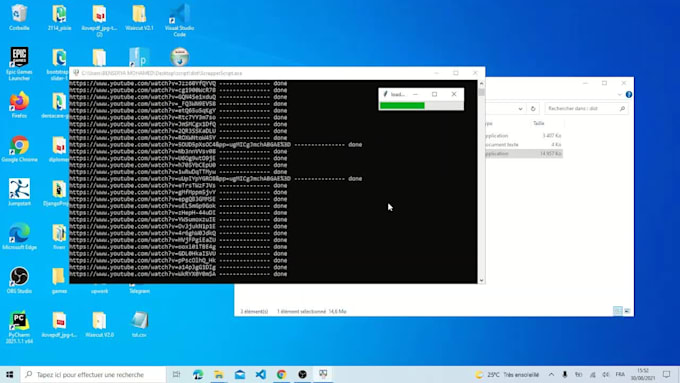Expand the Explorer ribbon chevron
This screenshot has width=680, height=383.
619,95
